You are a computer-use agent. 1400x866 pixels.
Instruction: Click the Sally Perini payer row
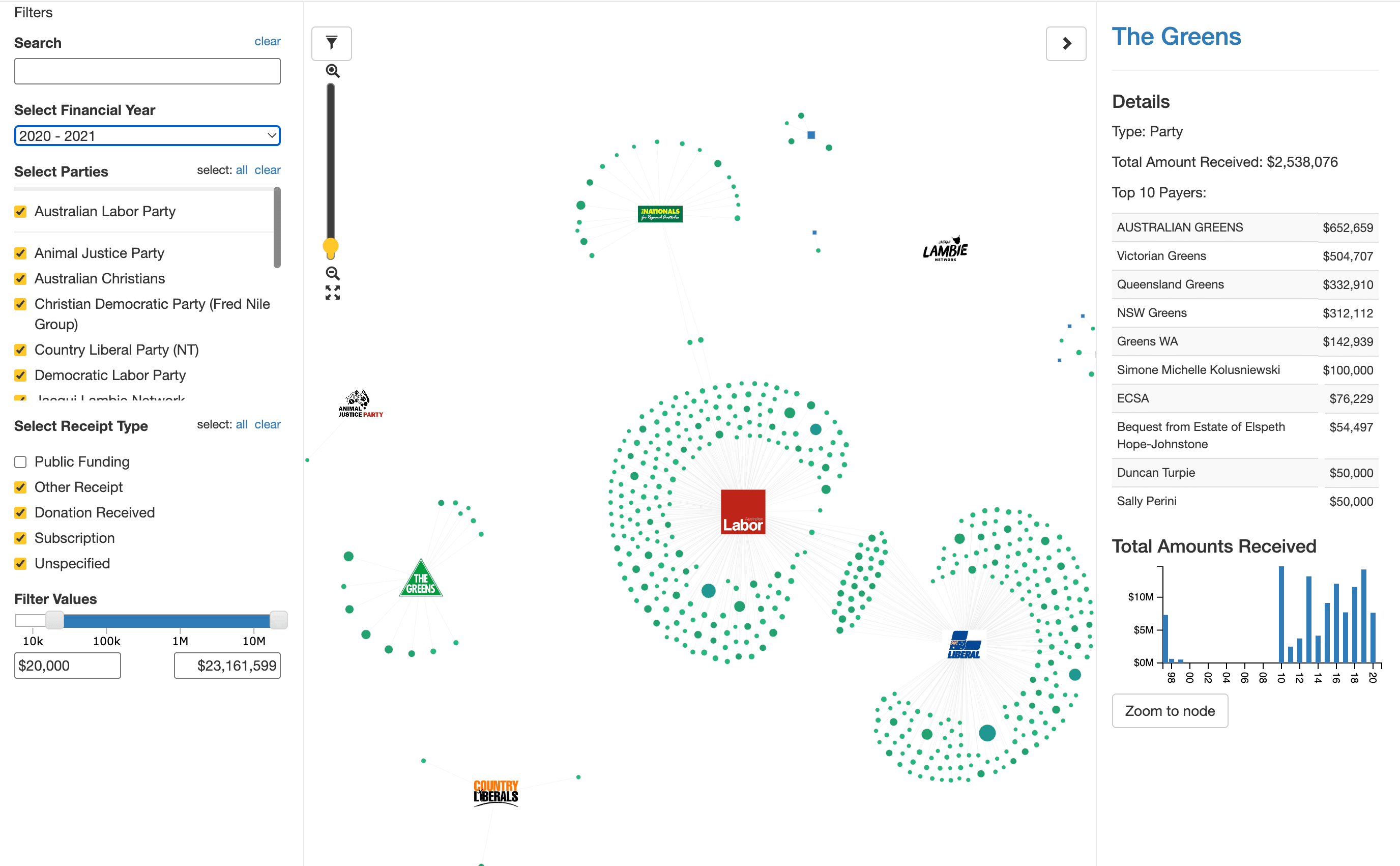1245,502
